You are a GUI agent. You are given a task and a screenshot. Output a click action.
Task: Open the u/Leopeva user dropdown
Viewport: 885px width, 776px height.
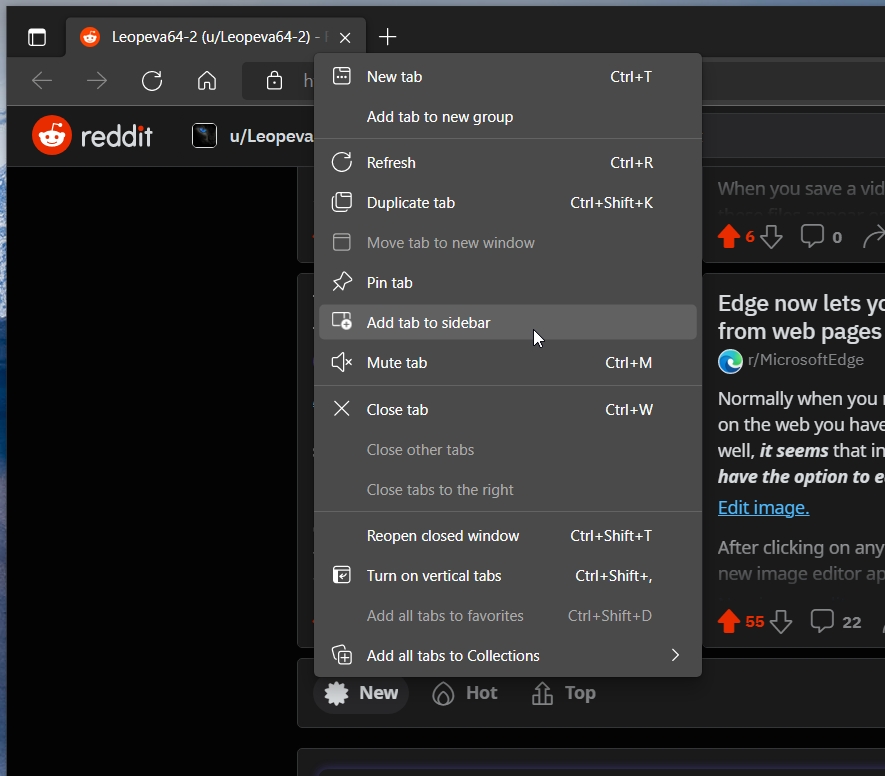coord(252,136)
